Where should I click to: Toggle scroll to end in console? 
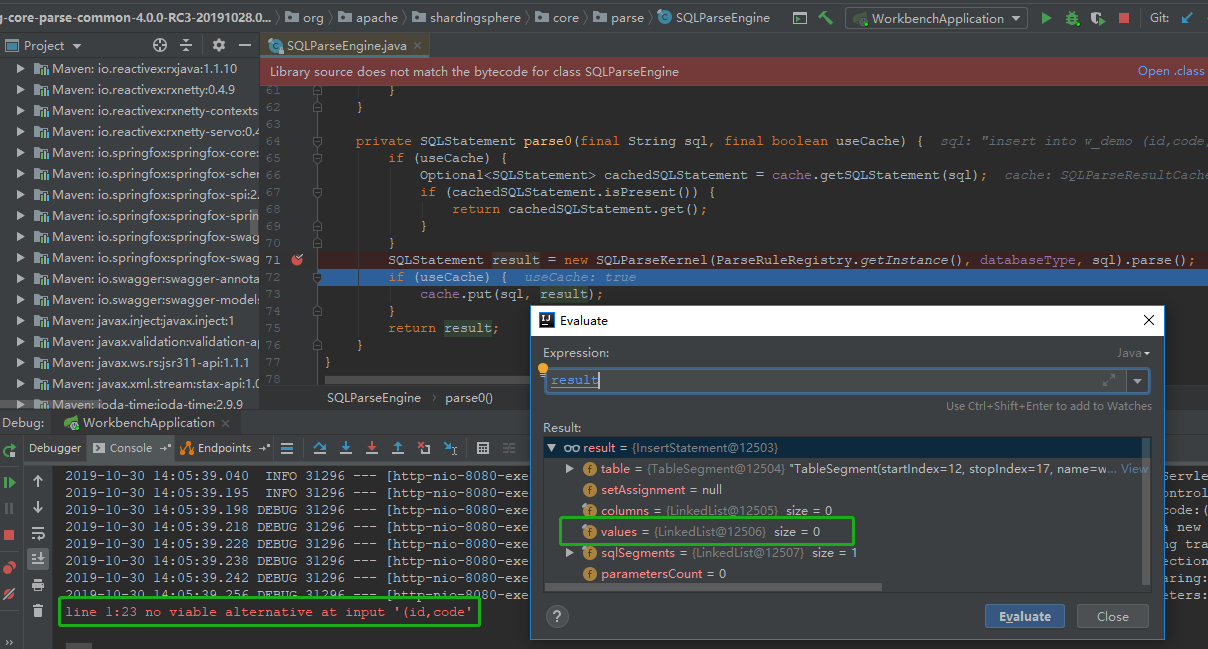pyautogui.click(x=38, y=558)
